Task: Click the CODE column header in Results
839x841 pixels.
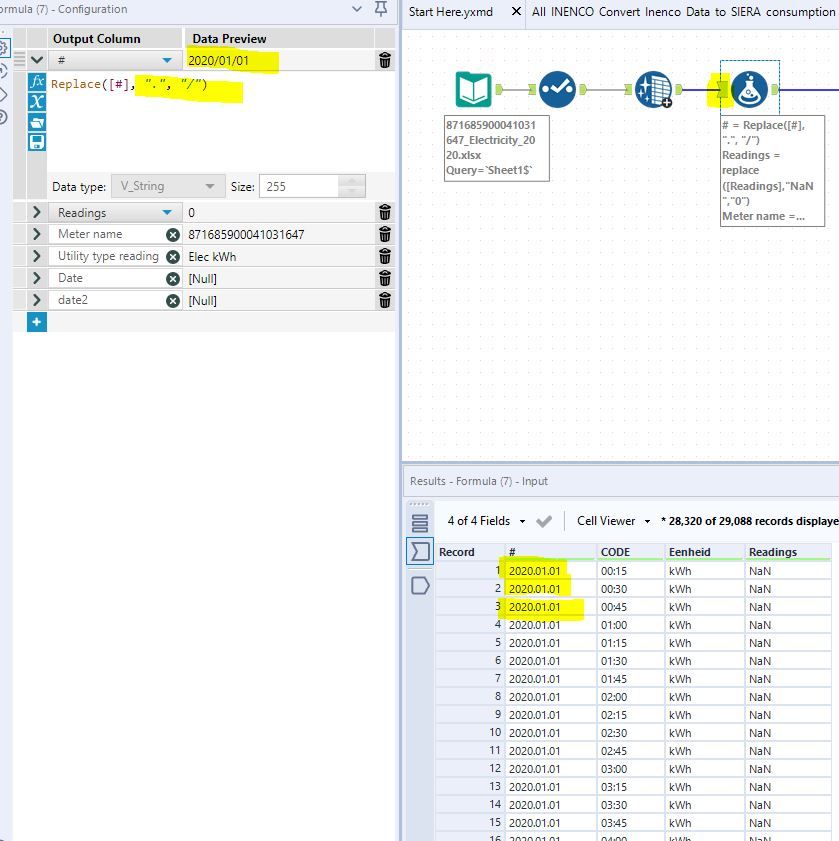Action: coord(615,552)
